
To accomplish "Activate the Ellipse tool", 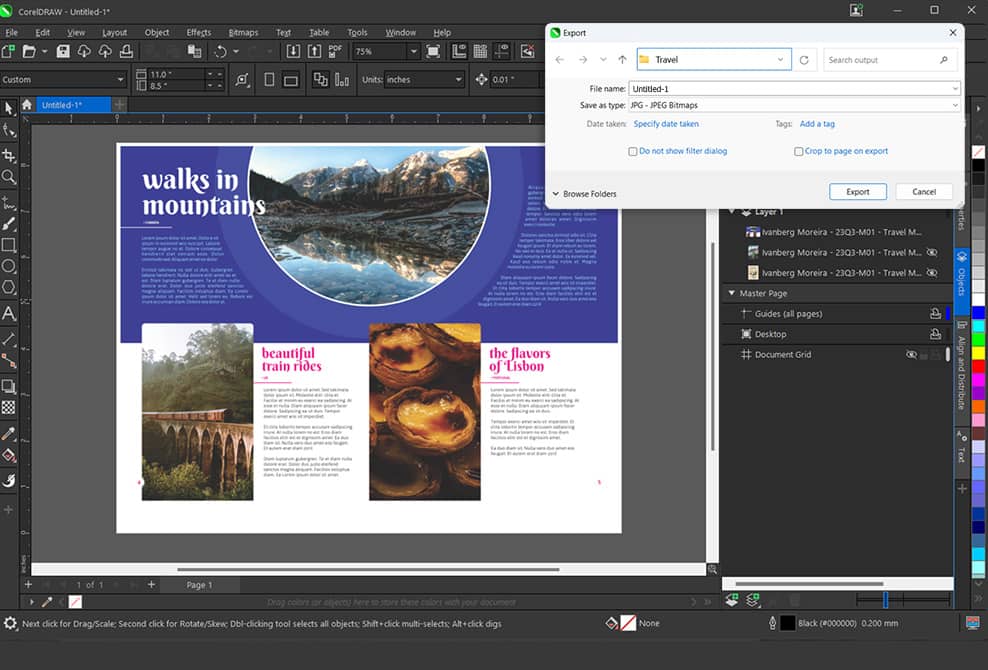I will point(9,266).
